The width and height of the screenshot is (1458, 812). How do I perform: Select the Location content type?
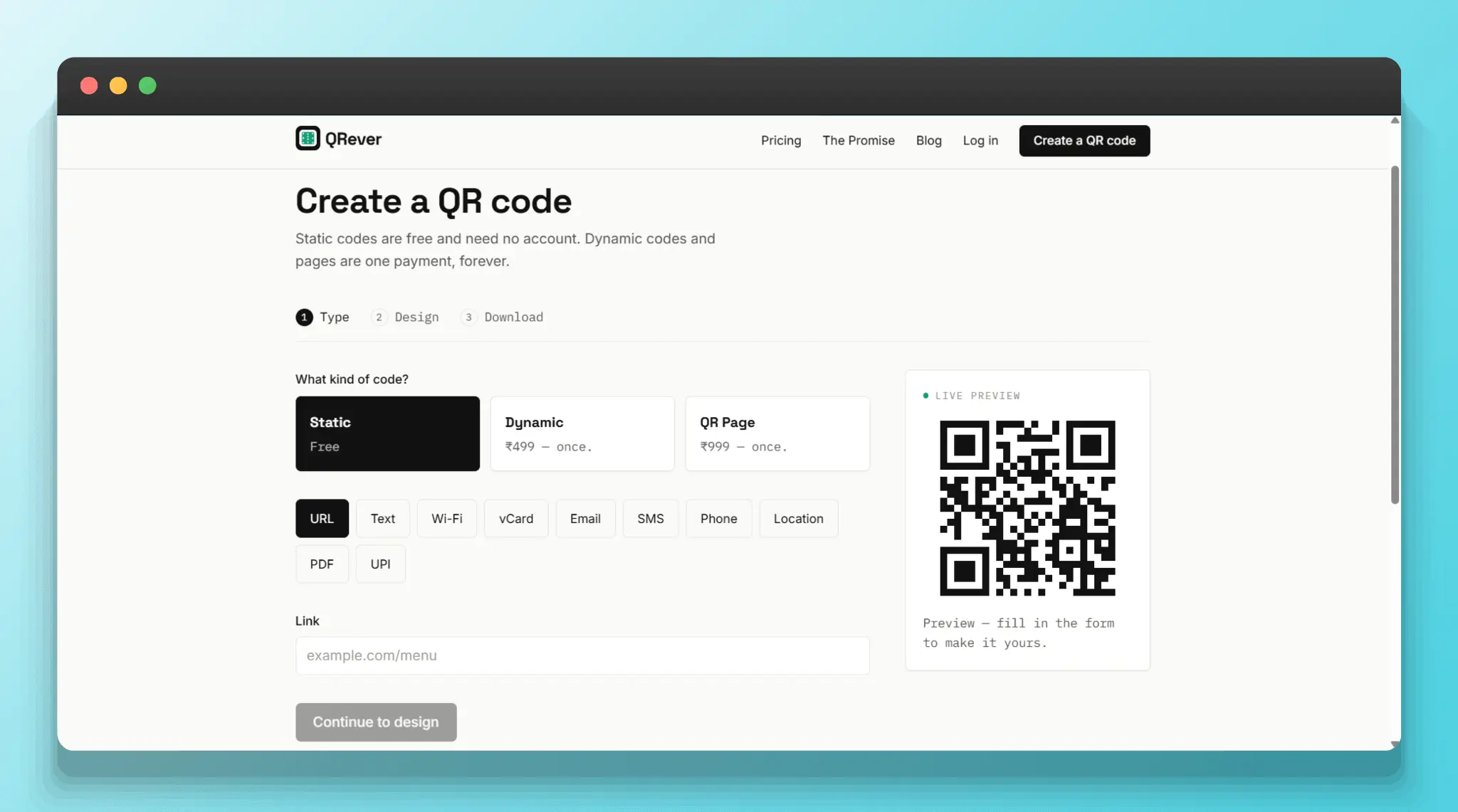(x=799, y=518)
